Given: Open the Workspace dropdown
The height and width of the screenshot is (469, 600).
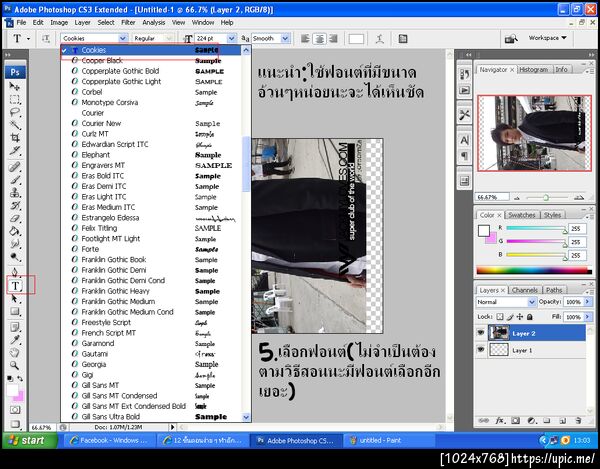Looking at the screenshot, I should point(547,38).
